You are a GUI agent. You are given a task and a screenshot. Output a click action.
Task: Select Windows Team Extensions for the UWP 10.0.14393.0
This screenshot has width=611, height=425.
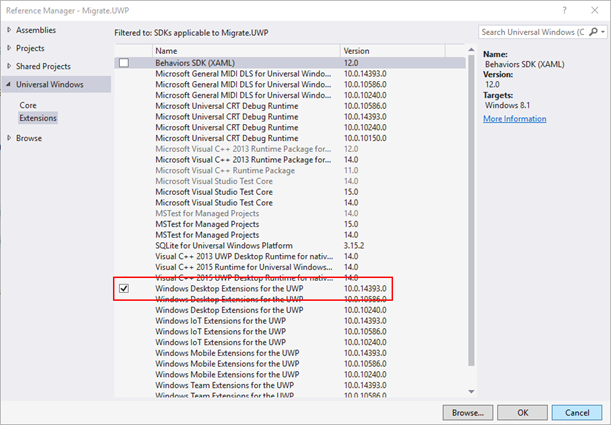point(290,385)
